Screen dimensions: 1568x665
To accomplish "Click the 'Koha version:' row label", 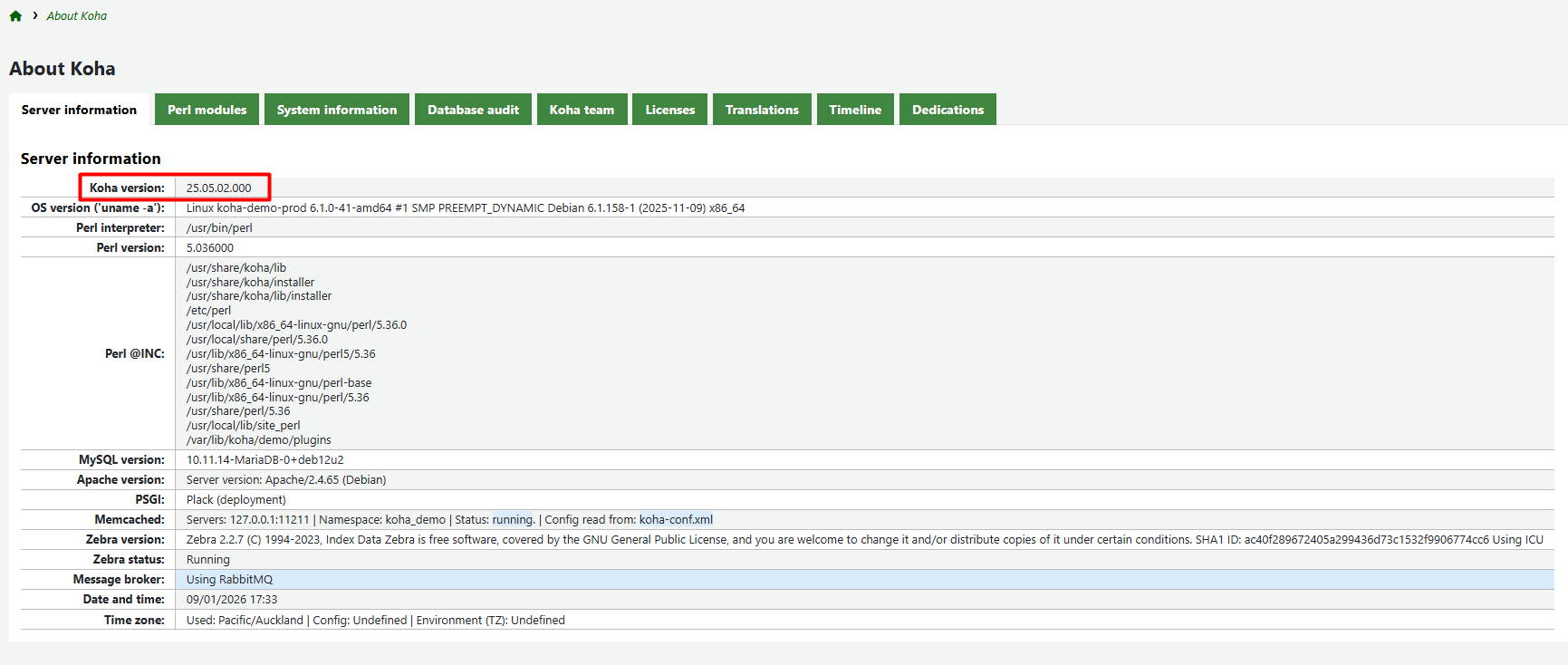I will tap(127, 188).
